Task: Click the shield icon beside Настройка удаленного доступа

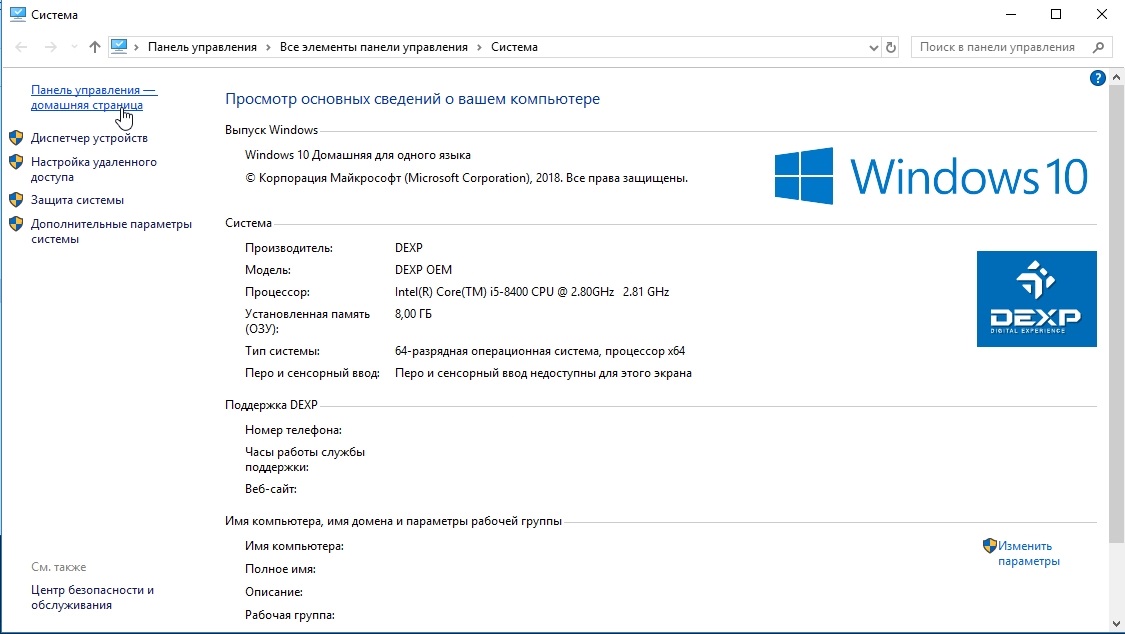Action: (16, 162)
